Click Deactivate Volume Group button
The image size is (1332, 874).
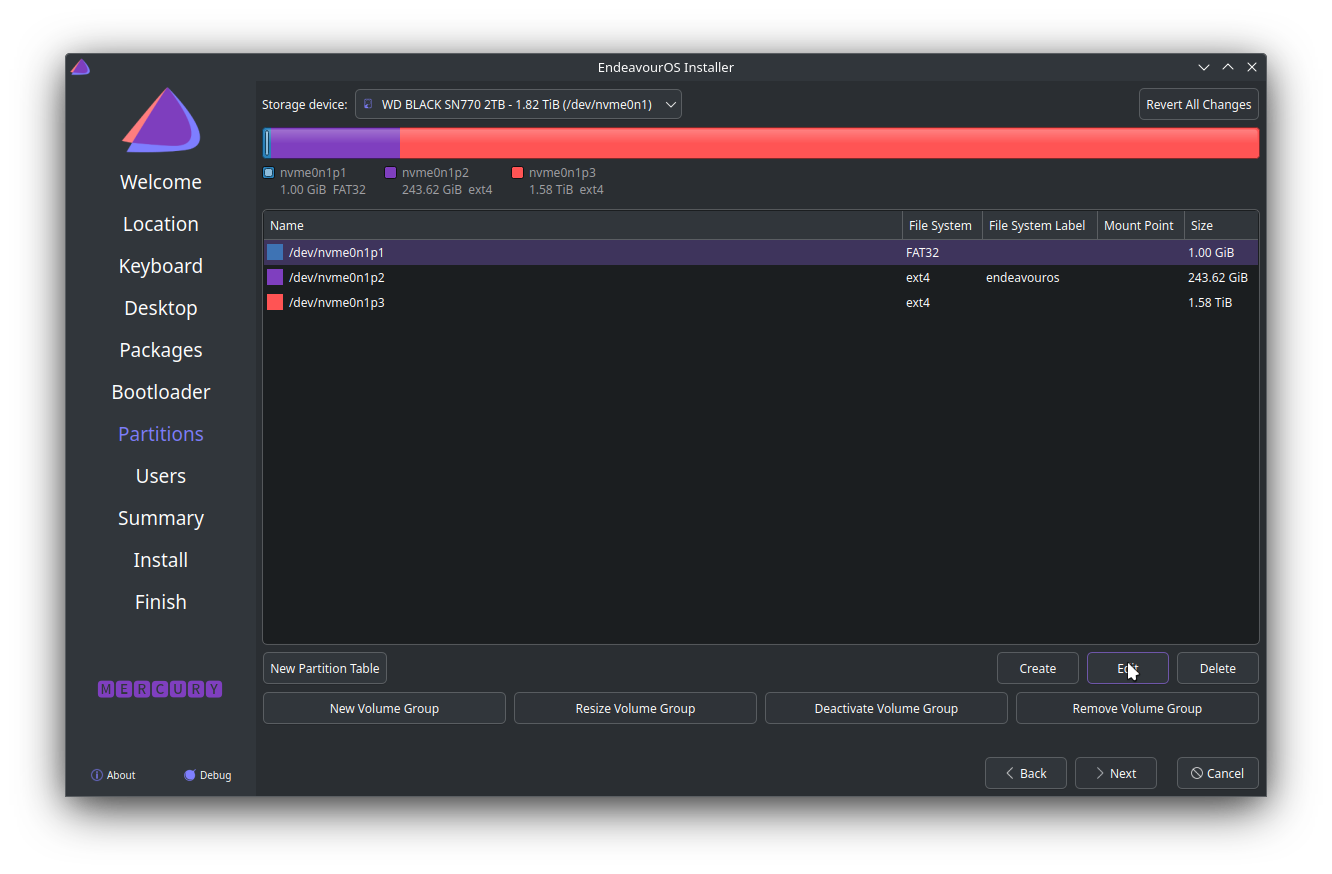[x=886, y=708]
